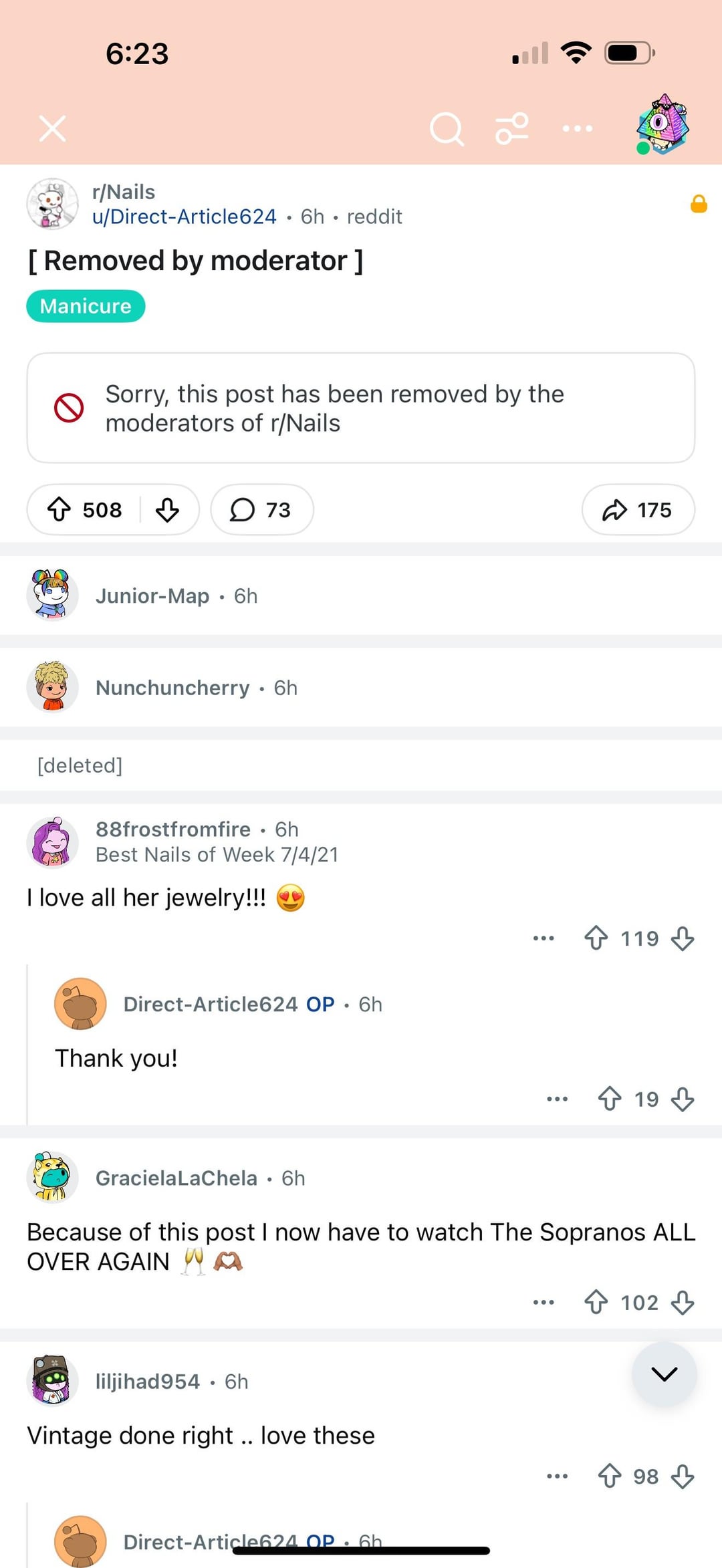722x1568 pixels.
Task: Open the 73 comments button
Action: [261, 510]
